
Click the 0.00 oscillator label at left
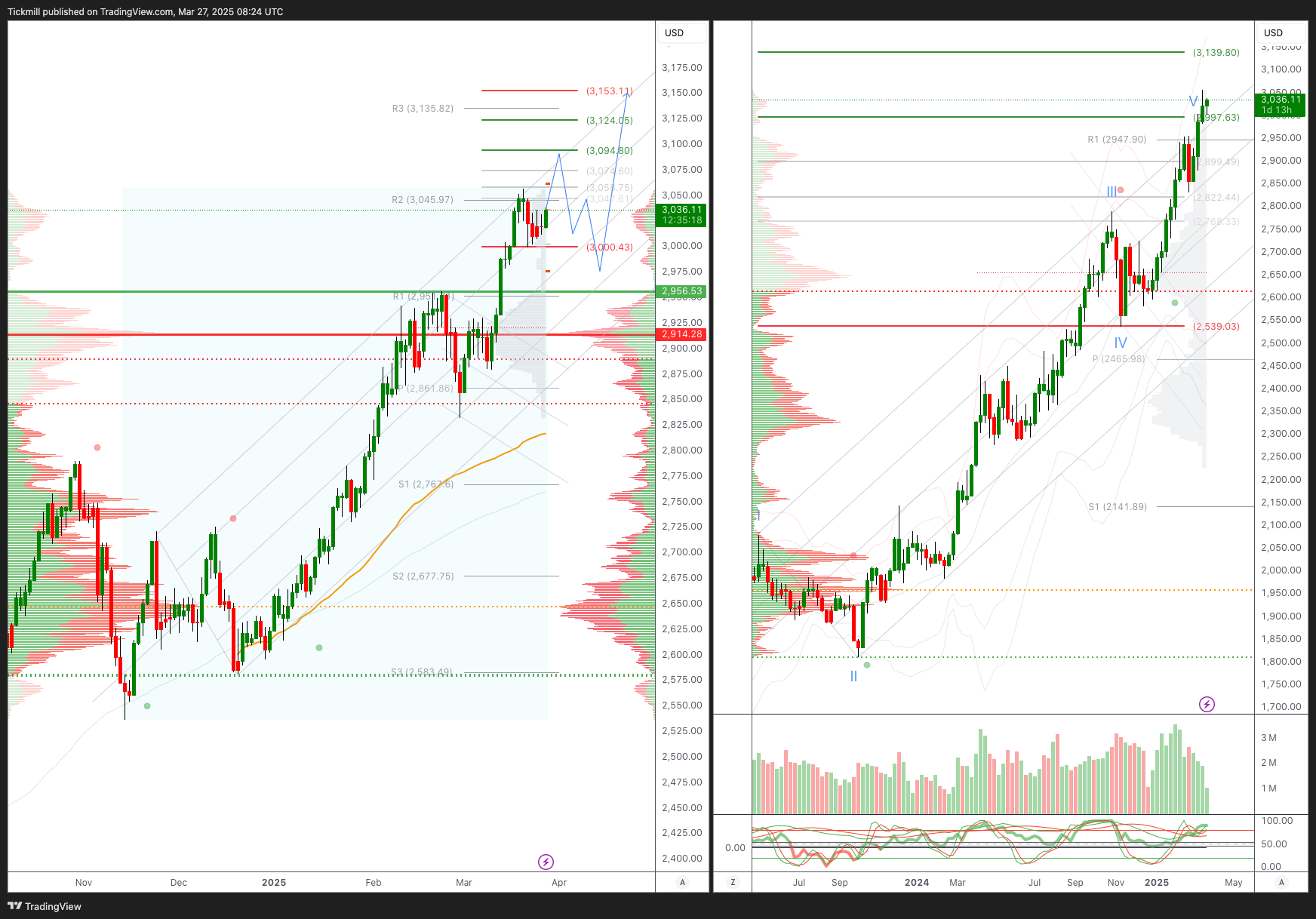click(x=735, y=848)
